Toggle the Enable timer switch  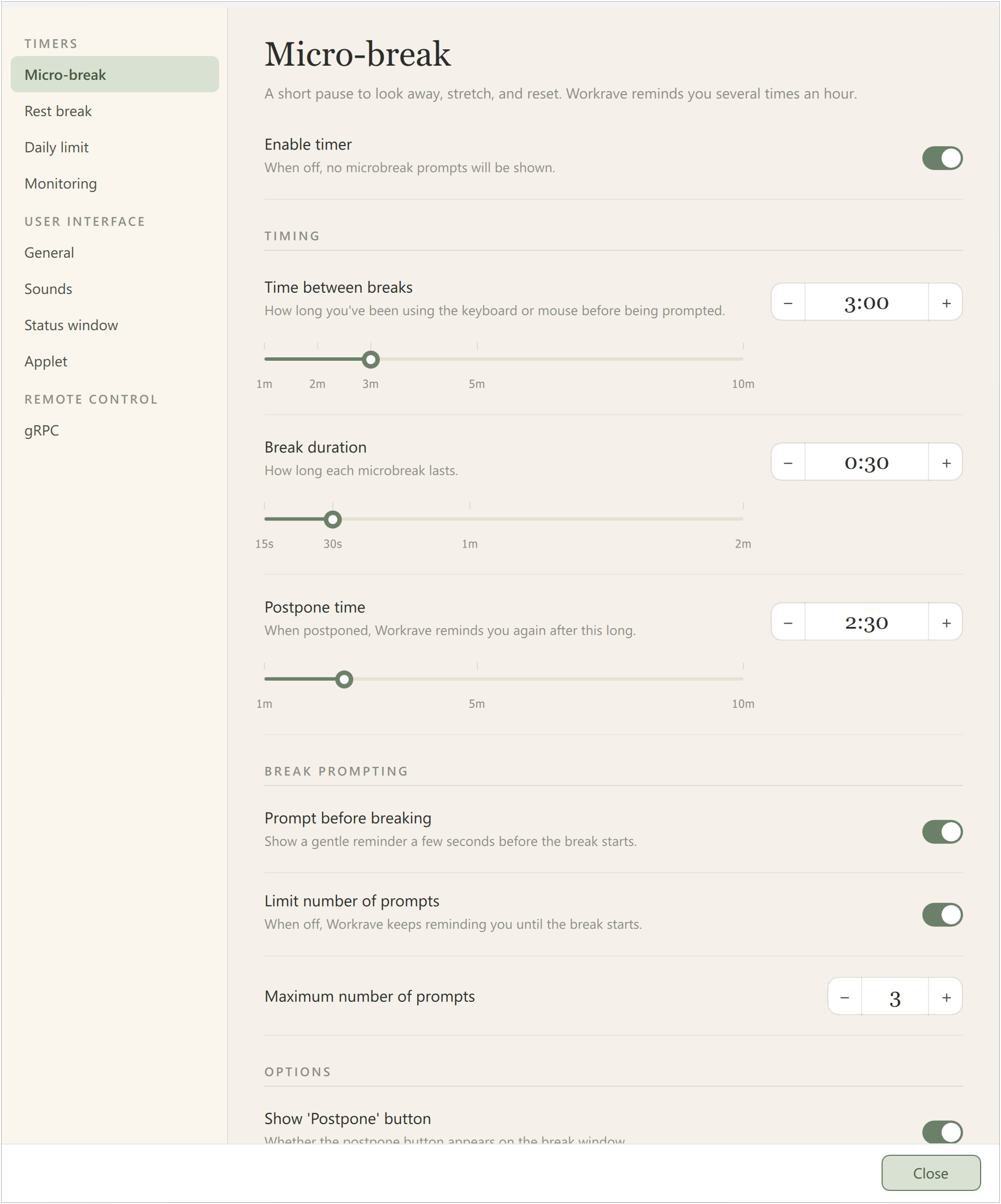point(942,158)
